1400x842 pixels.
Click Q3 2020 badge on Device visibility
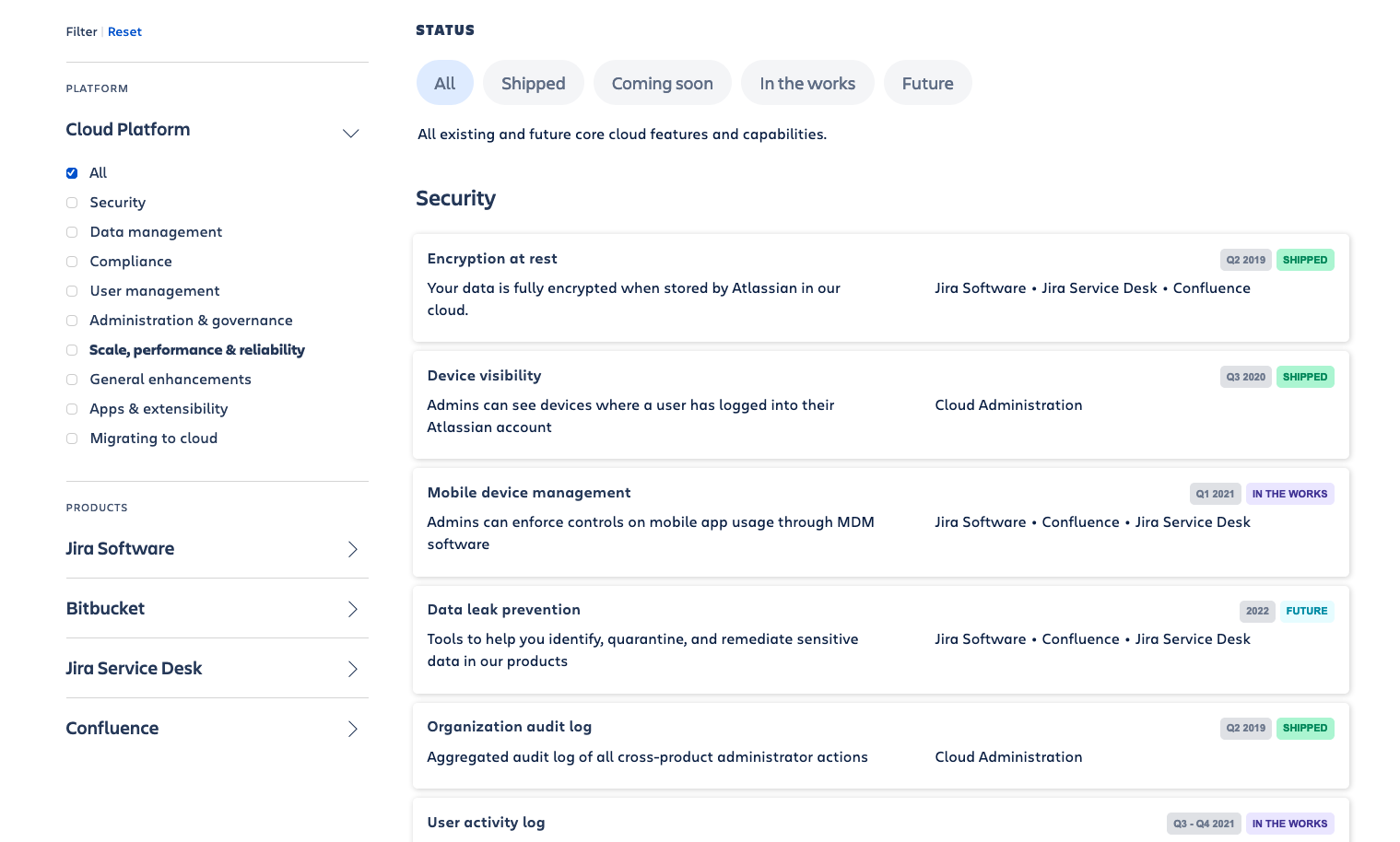tap(1246, 377)
